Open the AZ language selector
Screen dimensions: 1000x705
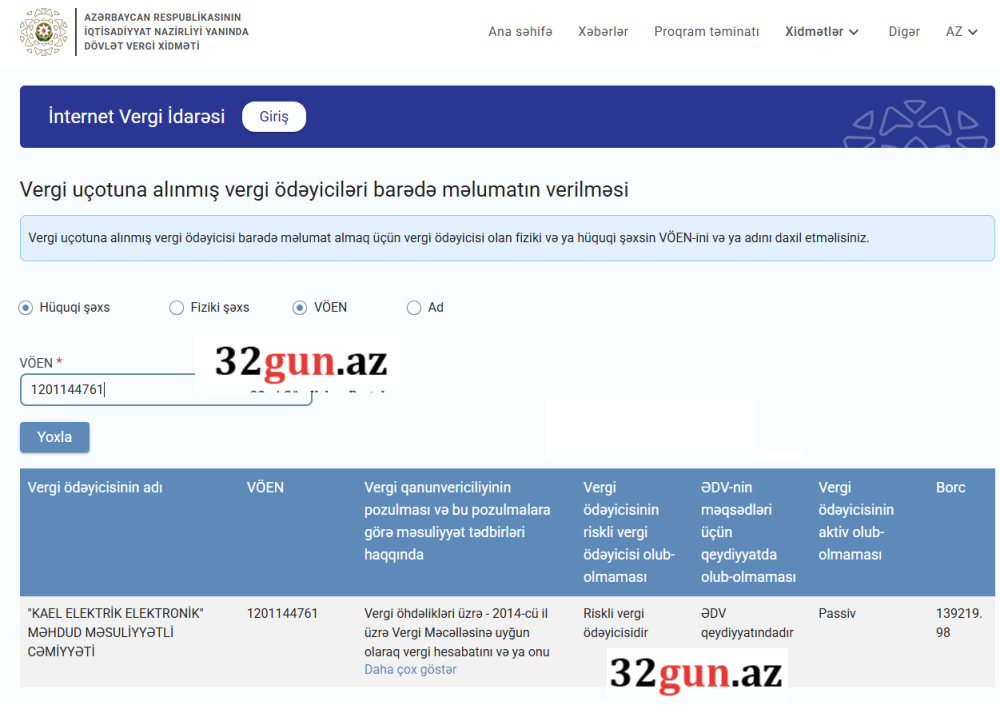click(961, 32)
